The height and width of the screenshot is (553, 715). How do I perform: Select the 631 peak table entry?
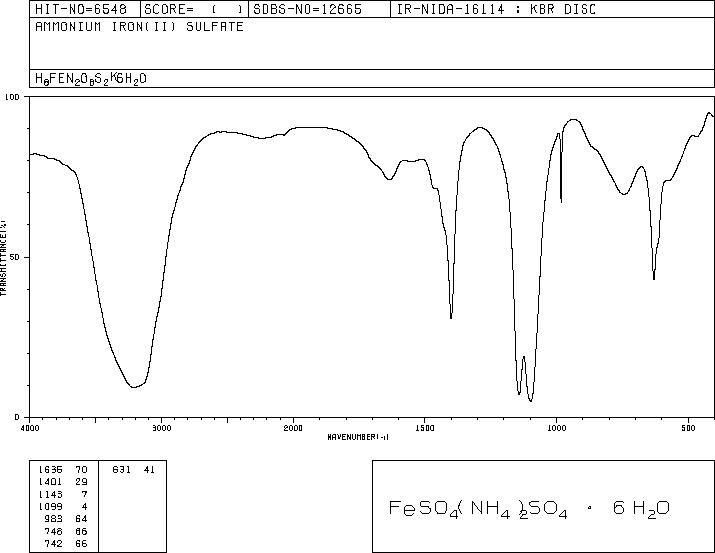pos(134,469)
